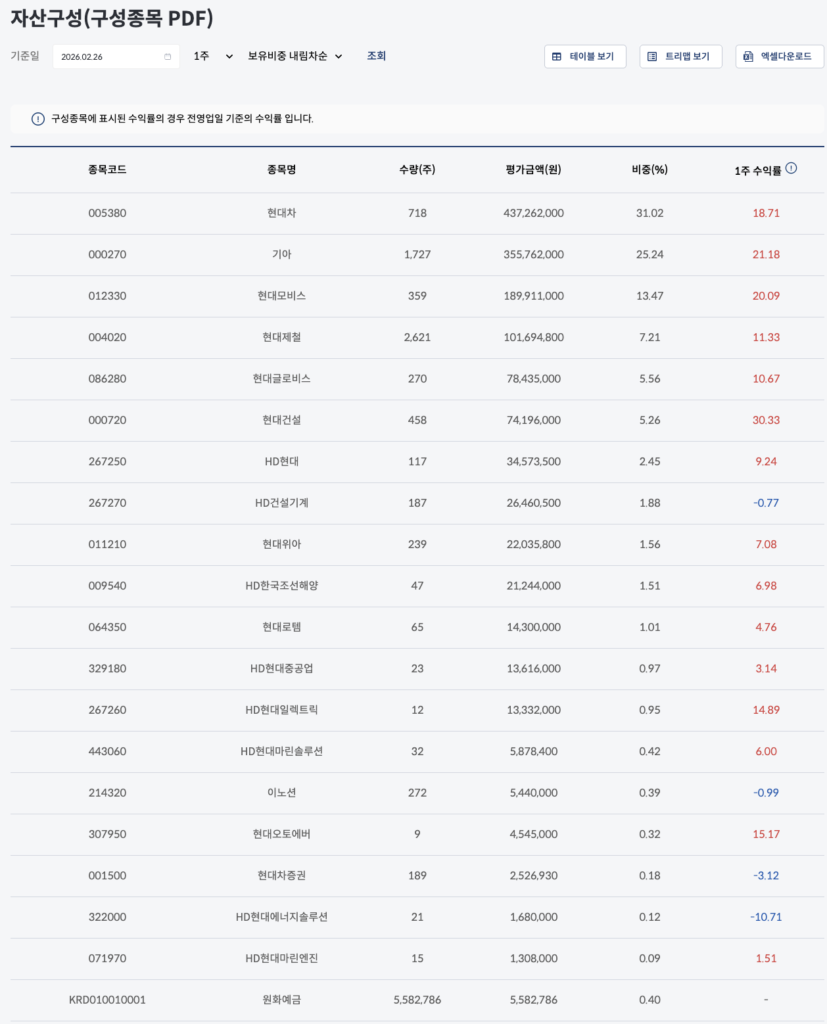
Task: Click the 비중(%) column header
Action: point(649,170)
